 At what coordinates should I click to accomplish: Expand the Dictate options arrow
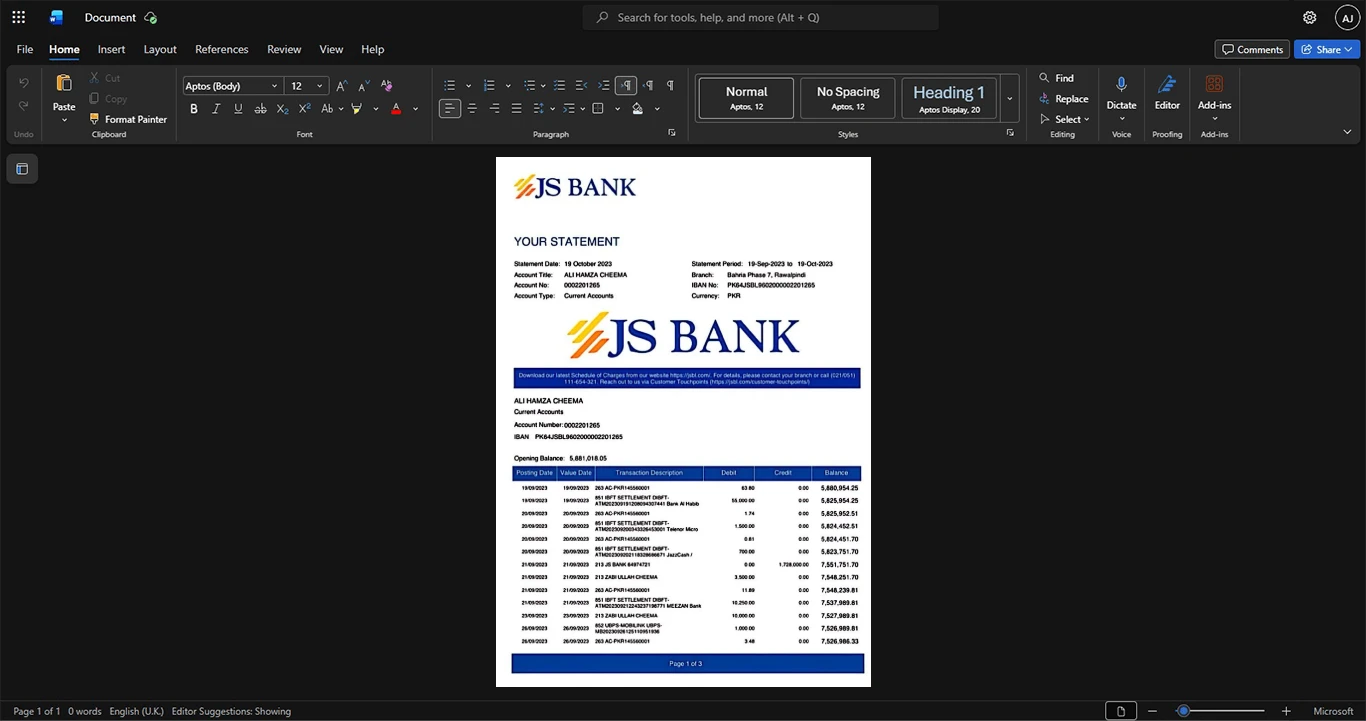pos(1121,119)
